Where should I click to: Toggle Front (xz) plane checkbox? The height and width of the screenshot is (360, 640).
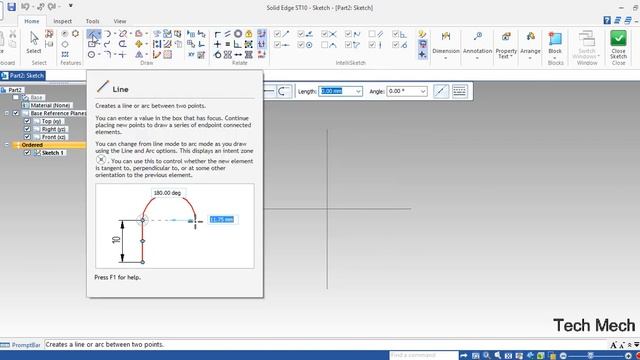tap(27, 137)
